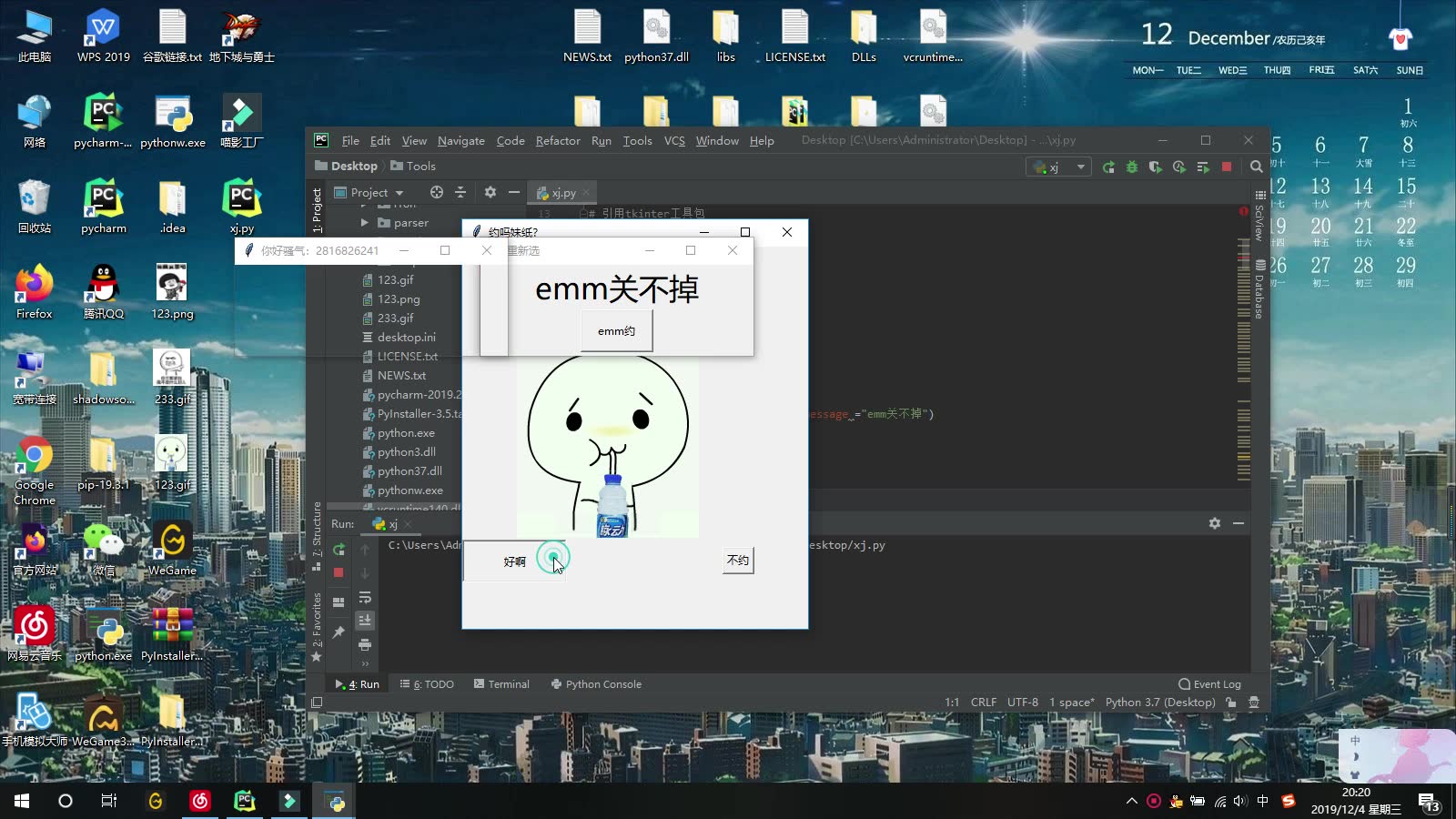Click the editor error indicator
Viewport: 1456px width, 819px height.
coord(1243,211)
